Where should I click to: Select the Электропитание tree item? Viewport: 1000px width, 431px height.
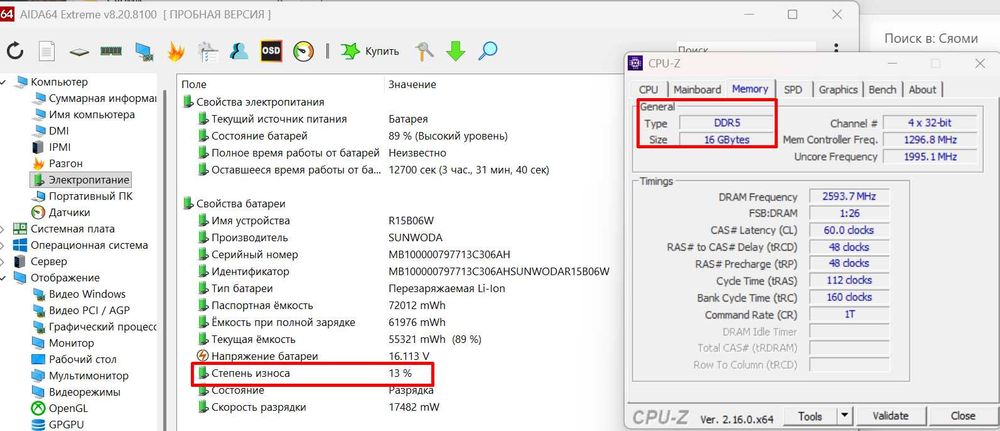click(x=80, y=180)
